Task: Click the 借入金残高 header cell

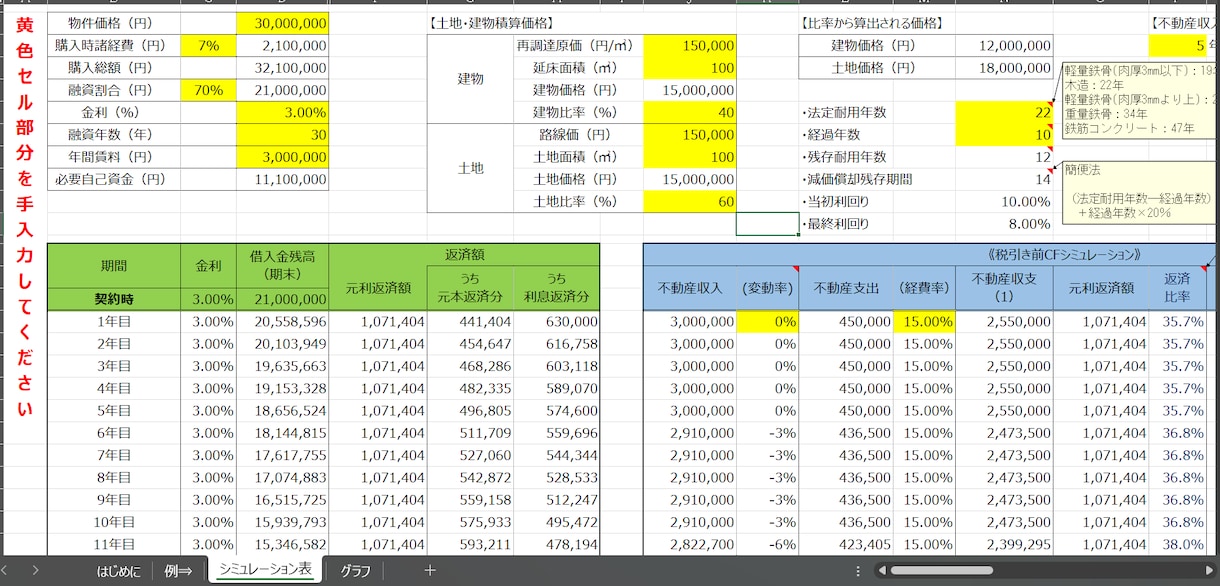Action: (283, 266)
